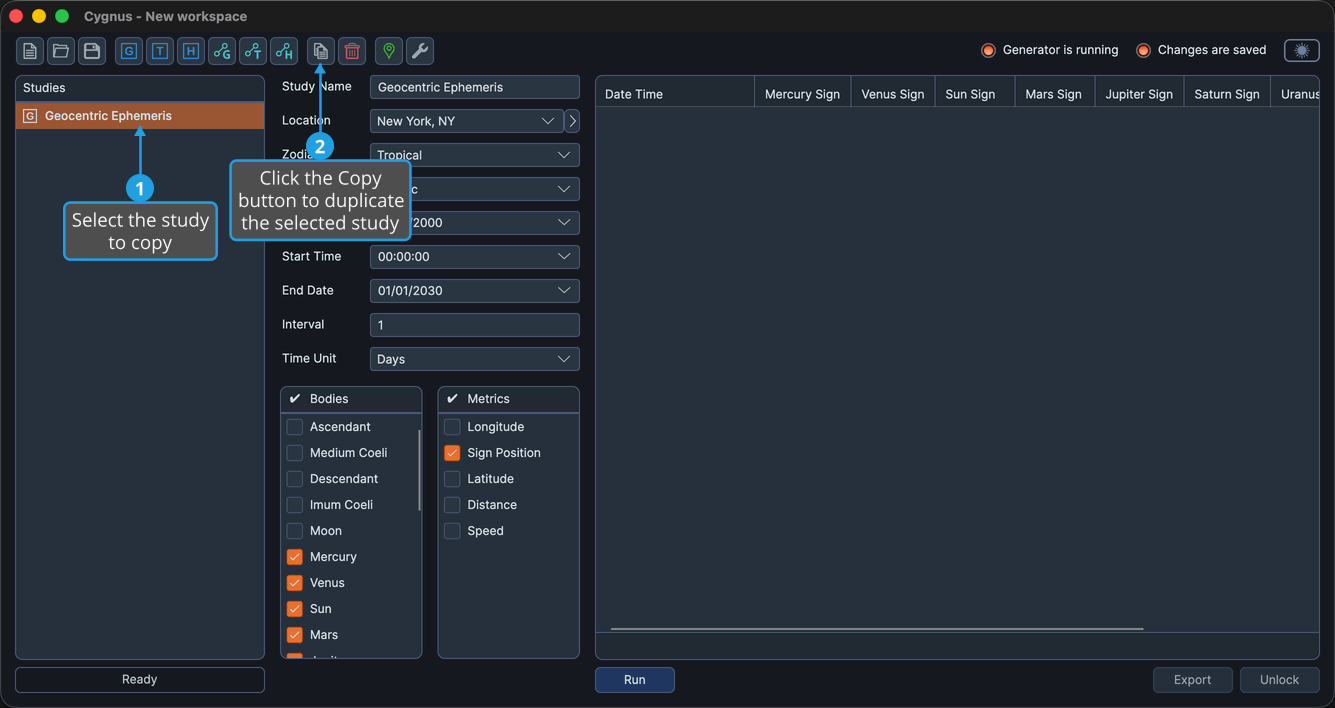Screen dimensions: 1335x708
Task: Enable the Ascendant body checkbox
Action: (295, 427)
